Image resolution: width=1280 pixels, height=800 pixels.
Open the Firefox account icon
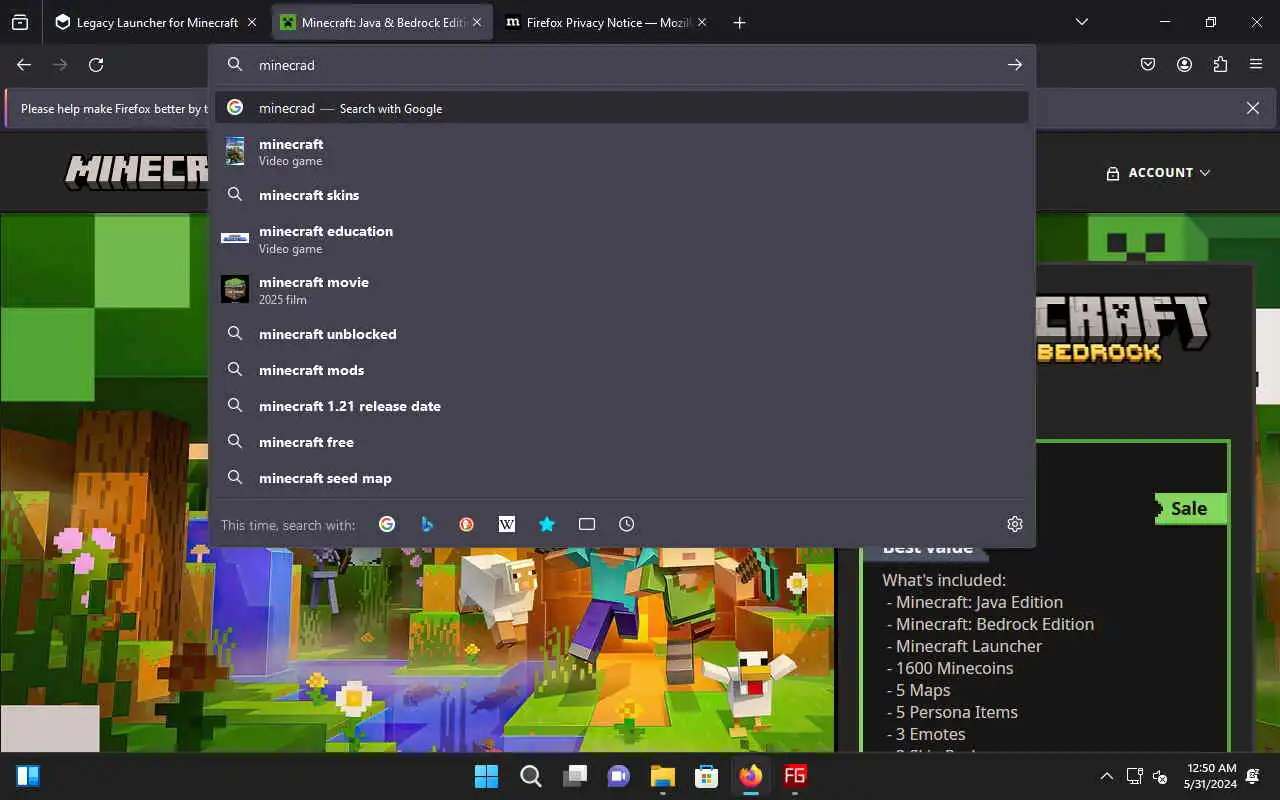pos(1184,64)
